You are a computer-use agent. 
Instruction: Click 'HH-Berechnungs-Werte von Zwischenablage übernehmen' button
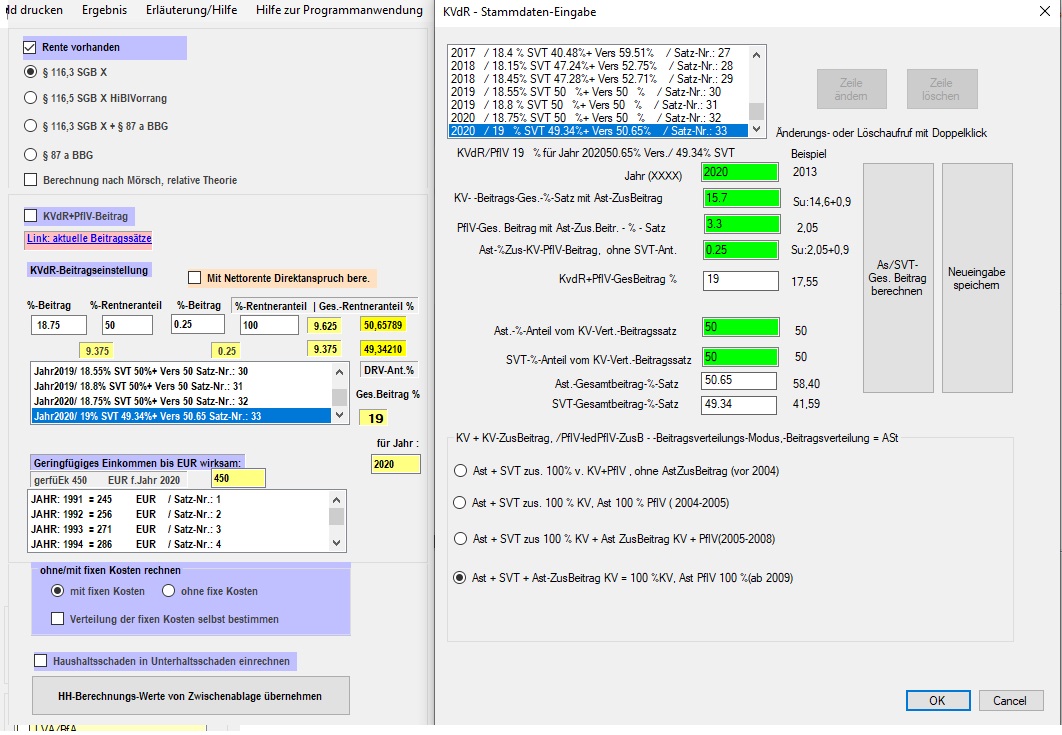190,695
